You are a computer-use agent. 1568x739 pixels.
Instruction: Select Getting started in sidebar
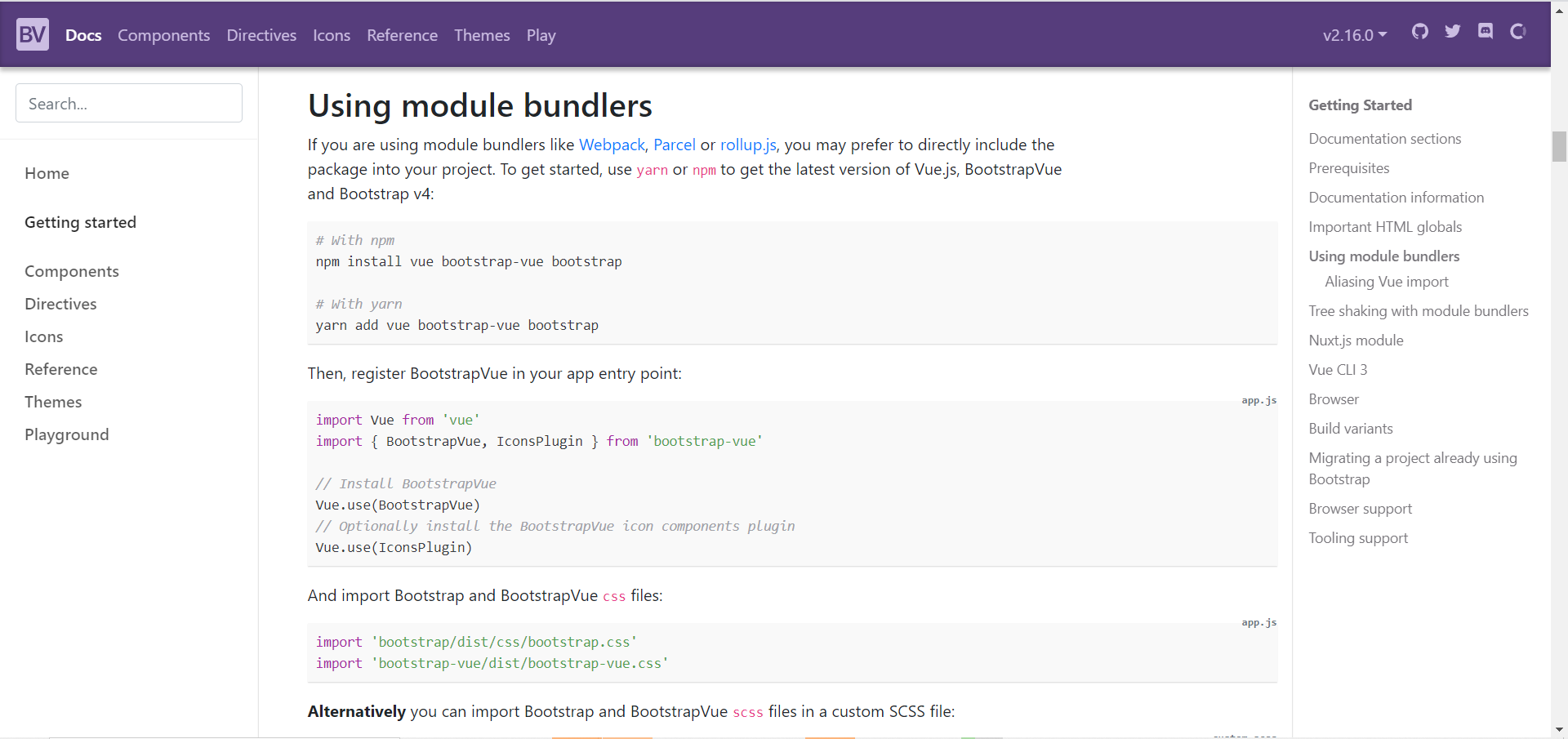click(80, 222)
